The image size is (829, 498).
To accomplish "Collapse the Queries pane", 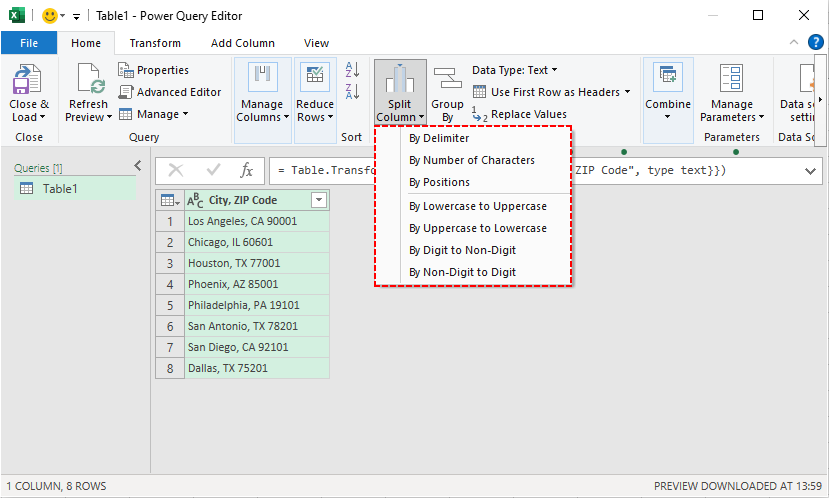I will coord(138,166).
